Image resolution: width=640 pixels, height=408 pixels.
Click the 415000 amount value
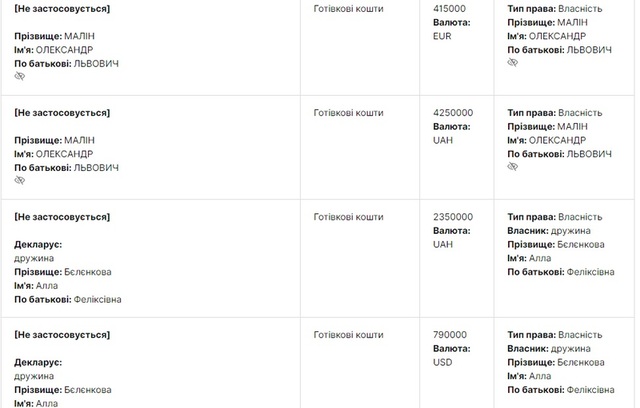pyautogui.click(x=449, y=8)
